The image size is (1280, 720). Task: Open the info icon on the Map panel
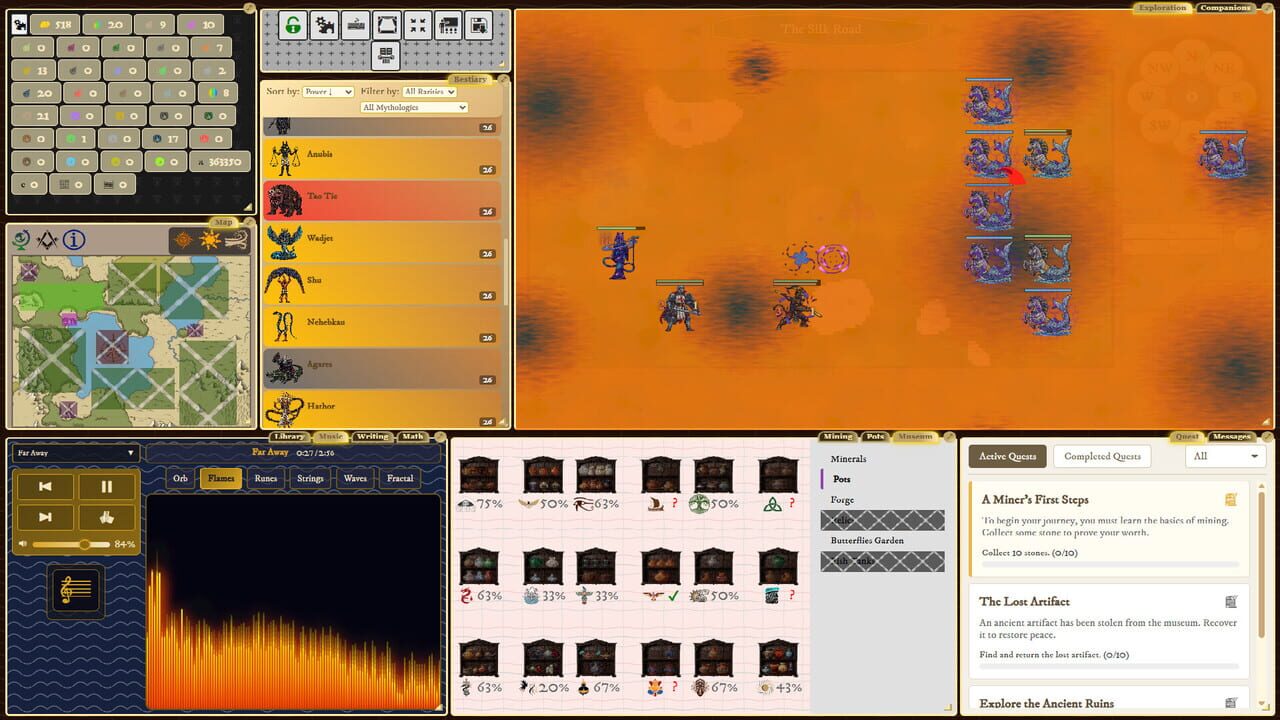[x=73, y=240]
